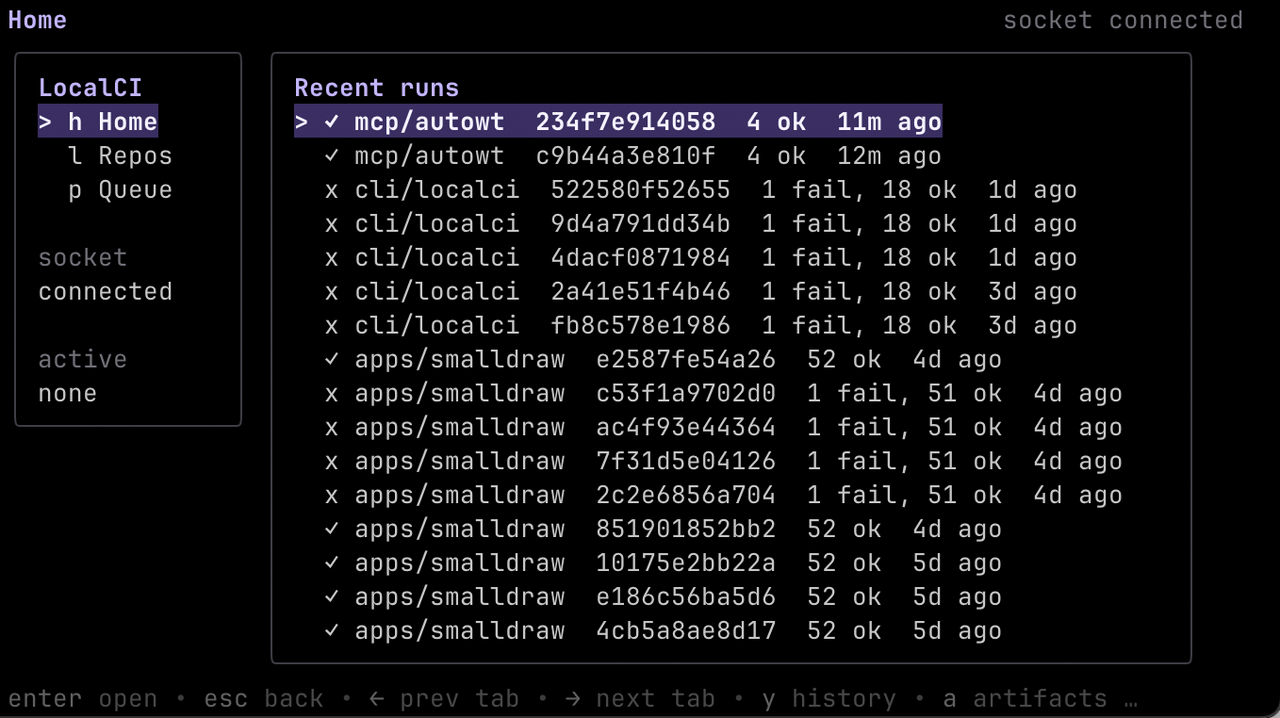Select failed run 9d4a791dd34b
Image resolution: width=1280 pixels, height=718 pixels.
tap(700, 224)
